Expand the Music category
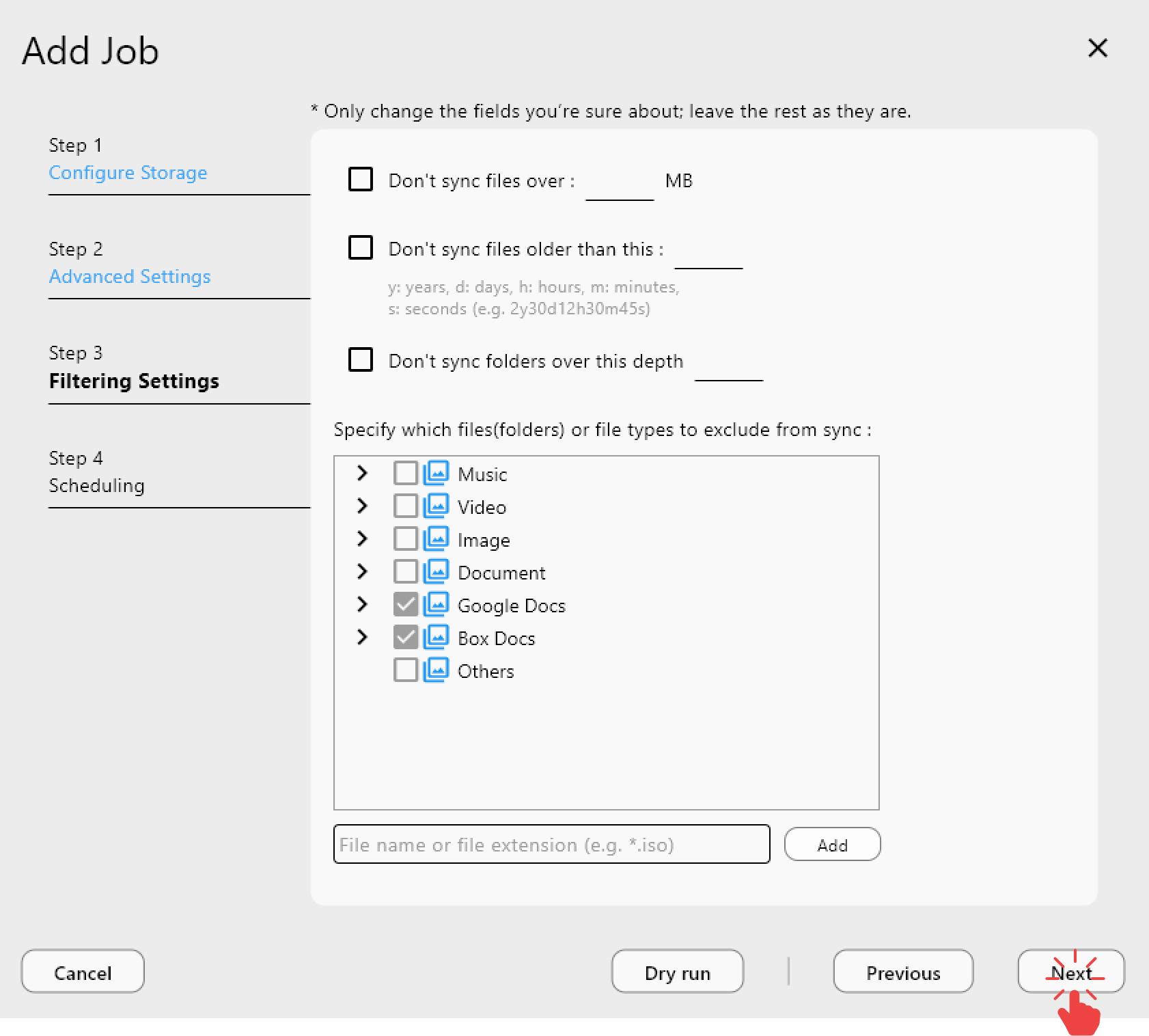Screen dimensions: 1149x1036 click(x=362, y=472)
